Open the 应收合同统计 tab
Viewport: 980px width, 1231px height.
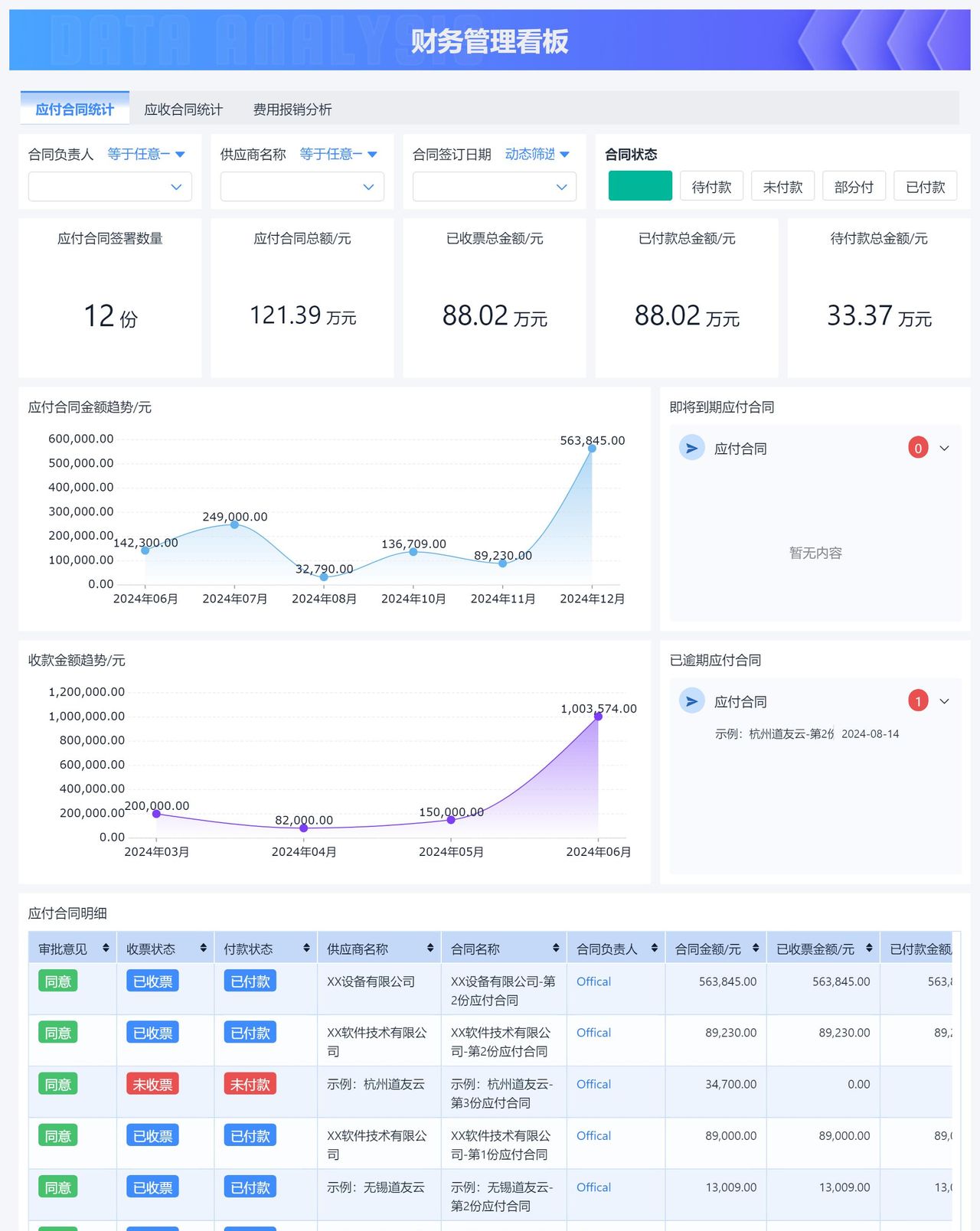[x=184, y=109]
